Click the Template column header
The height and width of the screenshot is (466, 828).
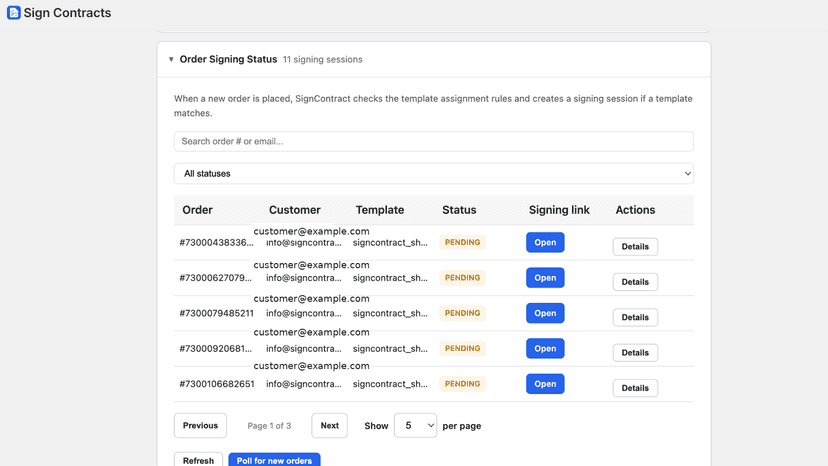pos(380,210)
